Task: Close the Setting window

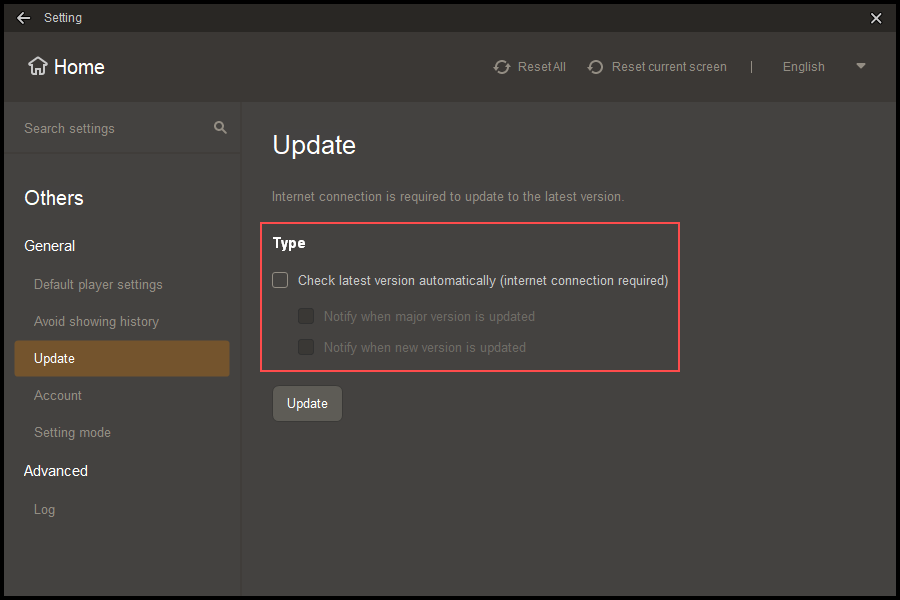Action: click(x=876, y=18)
